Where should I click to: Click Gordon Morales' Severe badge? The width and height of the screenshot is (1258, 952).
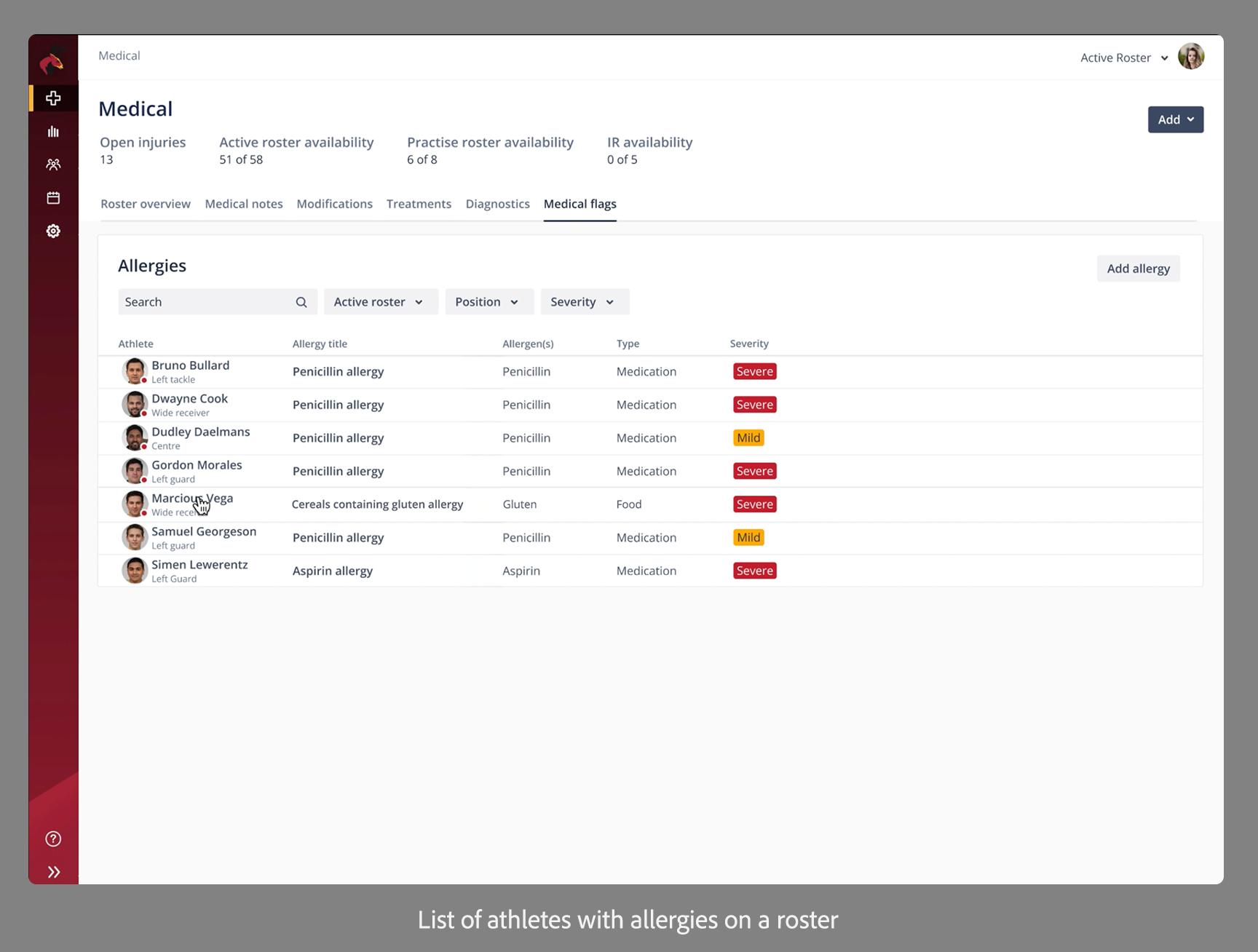point(755,471)
